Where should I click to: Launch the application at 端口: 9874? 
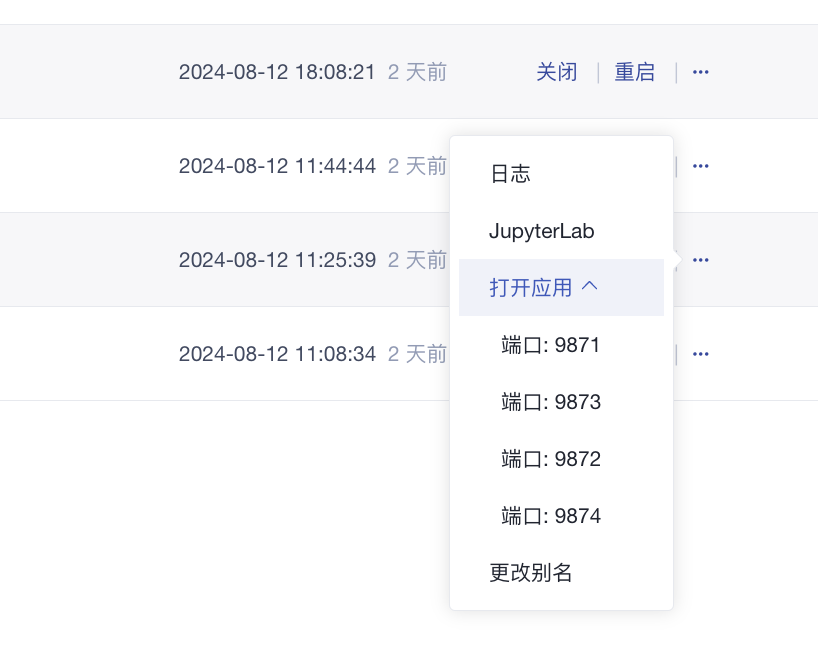550,516
